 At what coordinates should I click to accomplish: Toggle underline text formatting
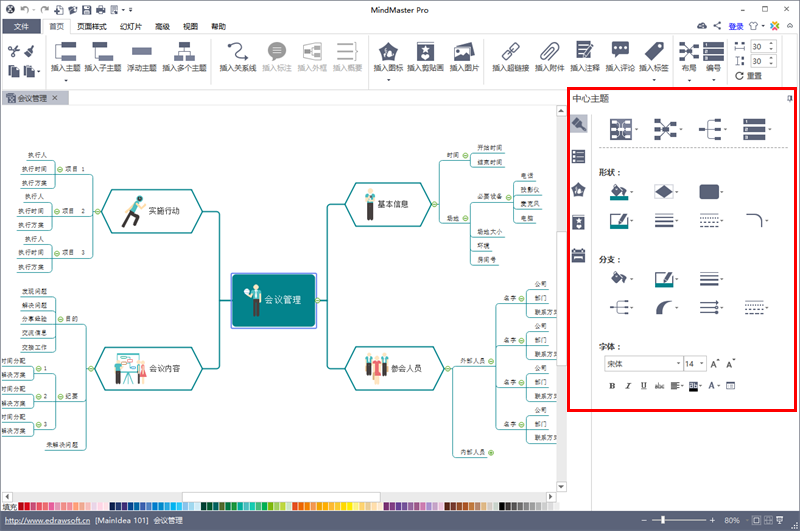(x=643, y=386)
